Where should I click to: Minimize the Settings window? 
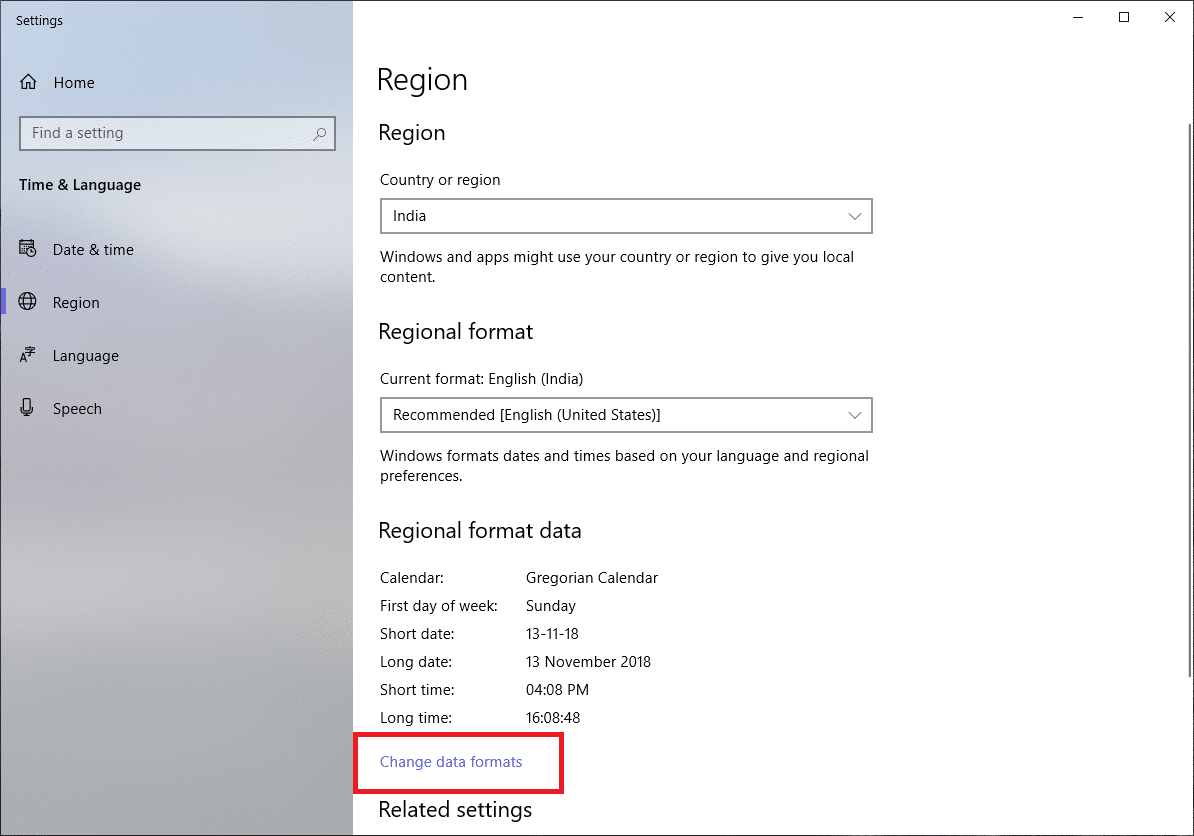1078,18
